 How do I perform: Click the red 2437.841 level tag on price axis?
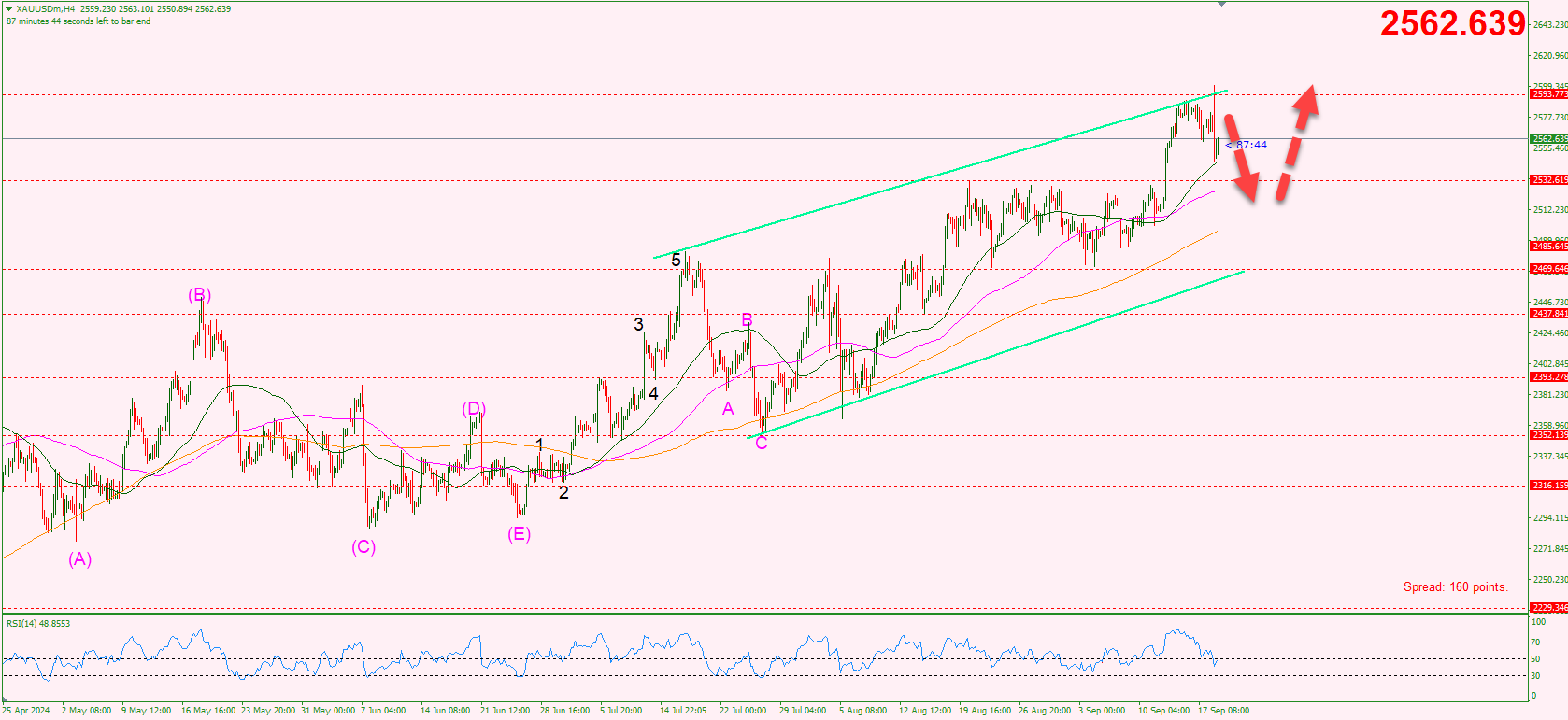coord(1549,314)
